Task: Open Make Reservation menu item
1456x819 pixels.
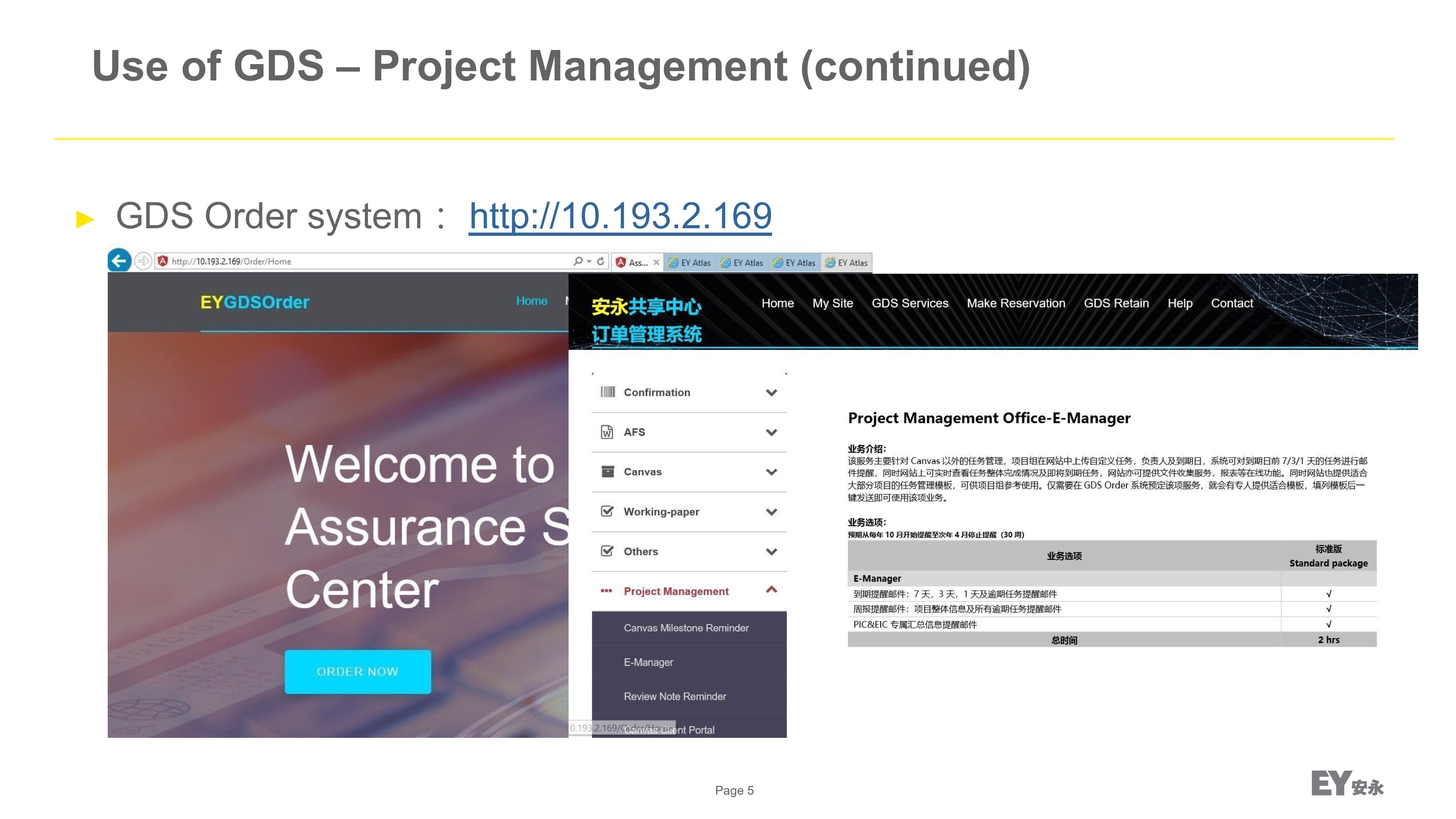Action: 1016,304
